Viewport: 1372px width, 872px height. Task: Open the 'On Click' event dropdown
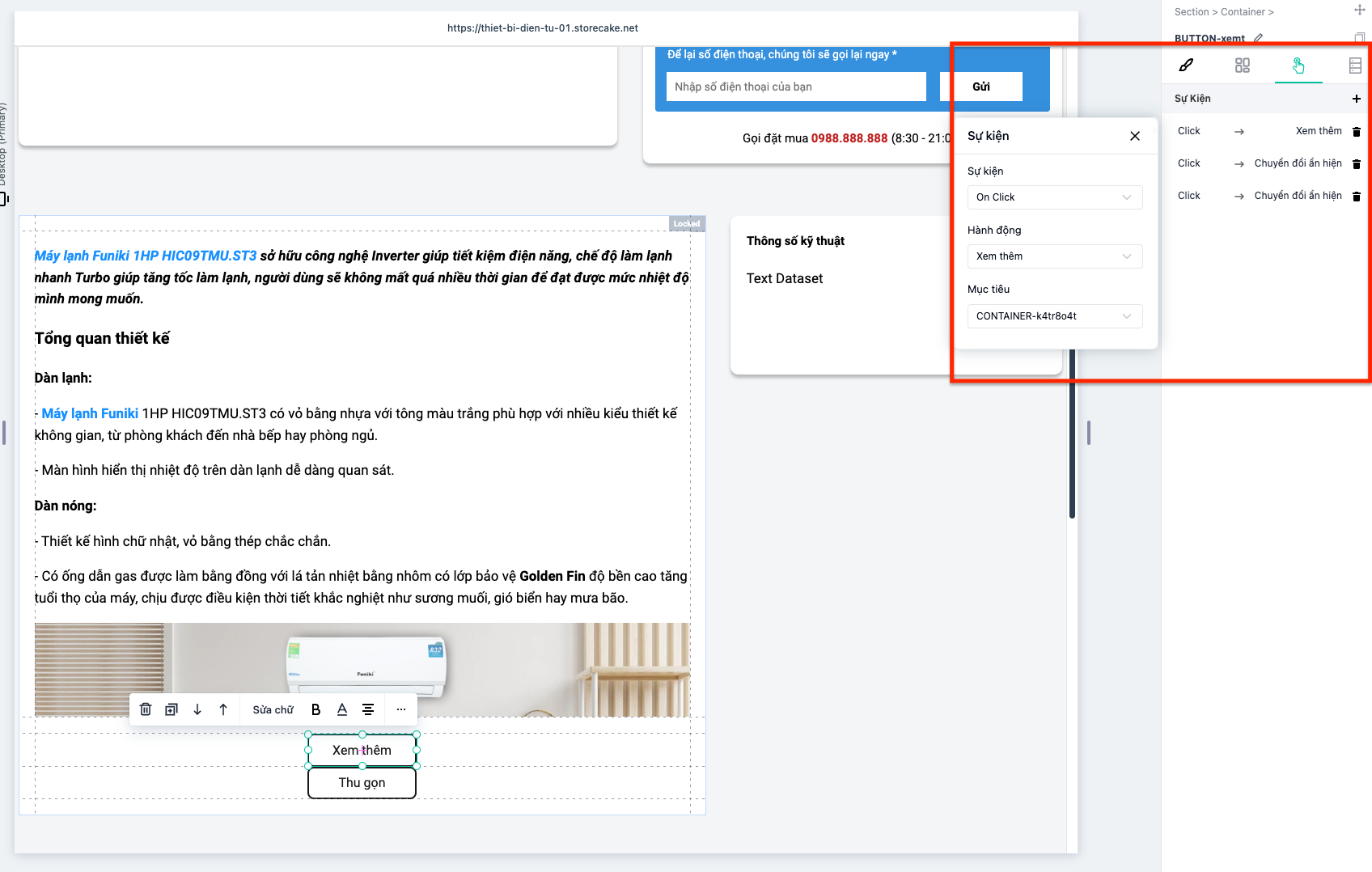point(1054,197)
